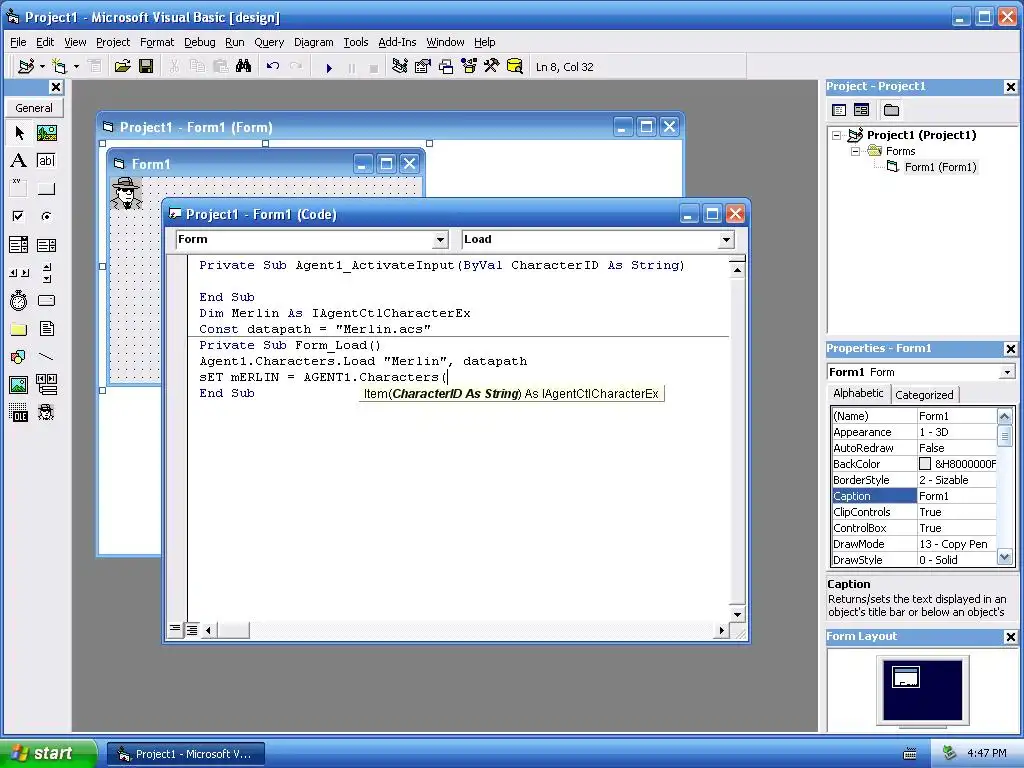Image resolution: width=1024 pixels, height=768 pixels.
Task: Open the Add-Ins menu
Action: click(397, 42)
